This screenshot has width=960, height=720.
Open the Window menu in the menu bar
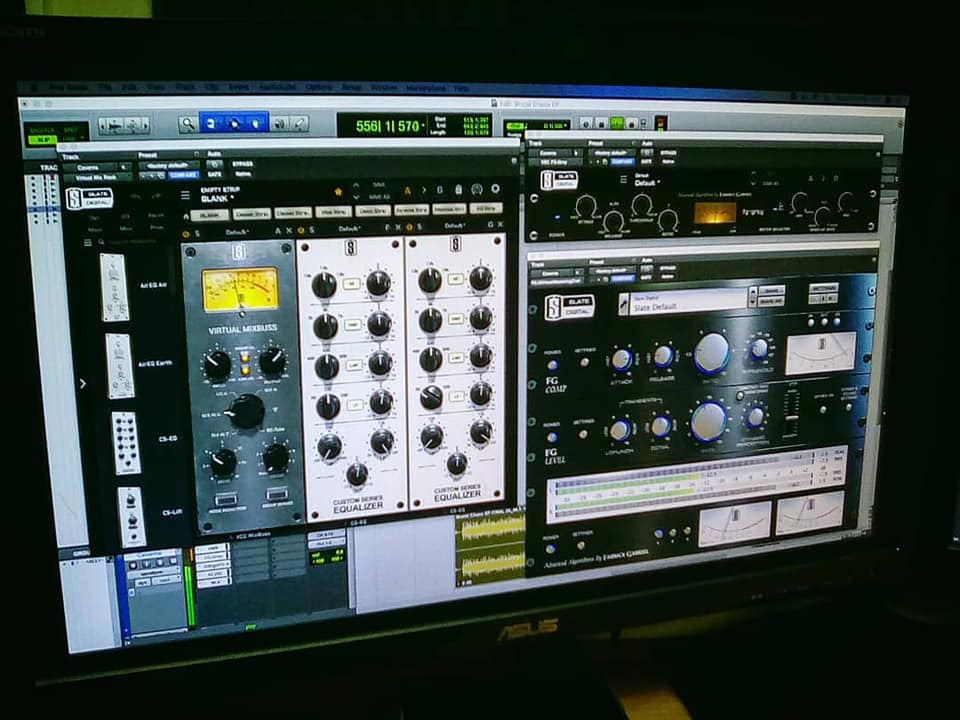point(383,88)
